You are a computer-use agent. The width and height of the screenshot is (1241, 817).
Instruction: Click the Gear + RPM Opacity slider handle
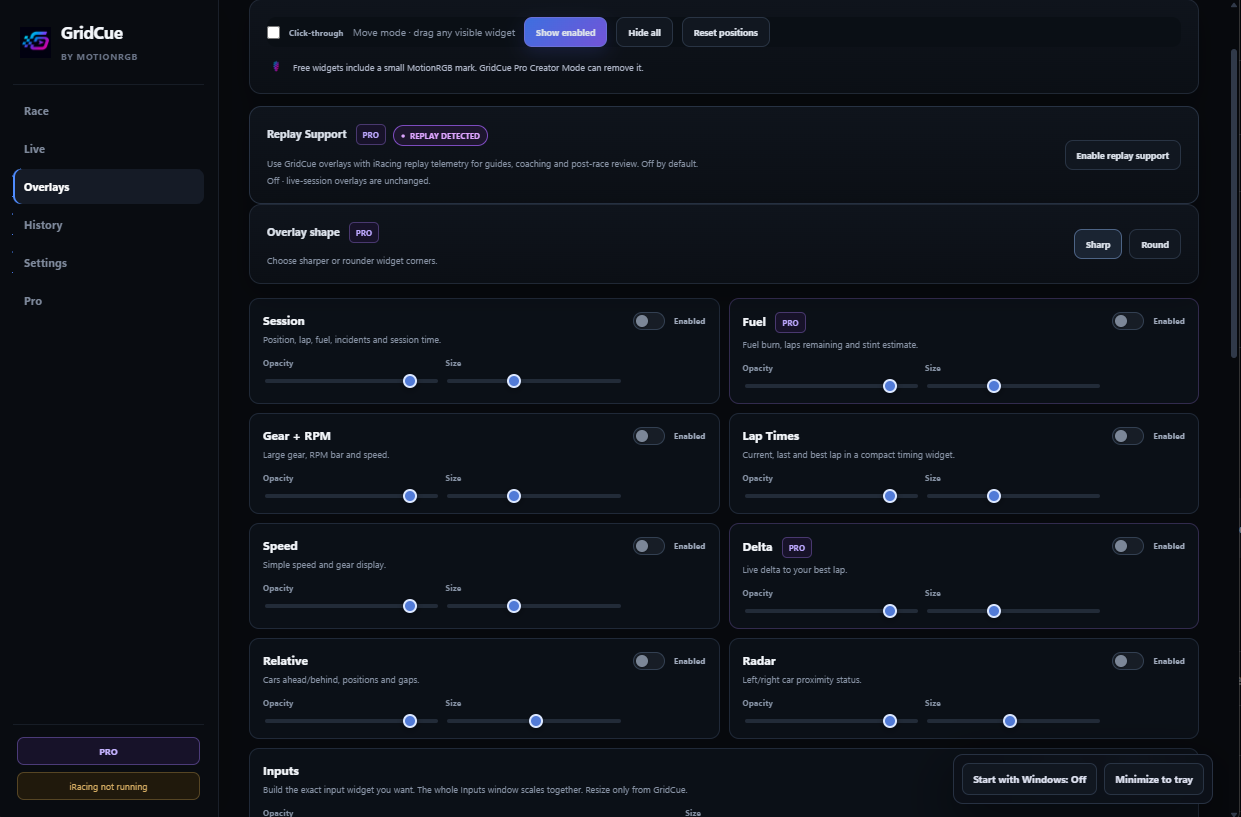[x=410, y=496]
